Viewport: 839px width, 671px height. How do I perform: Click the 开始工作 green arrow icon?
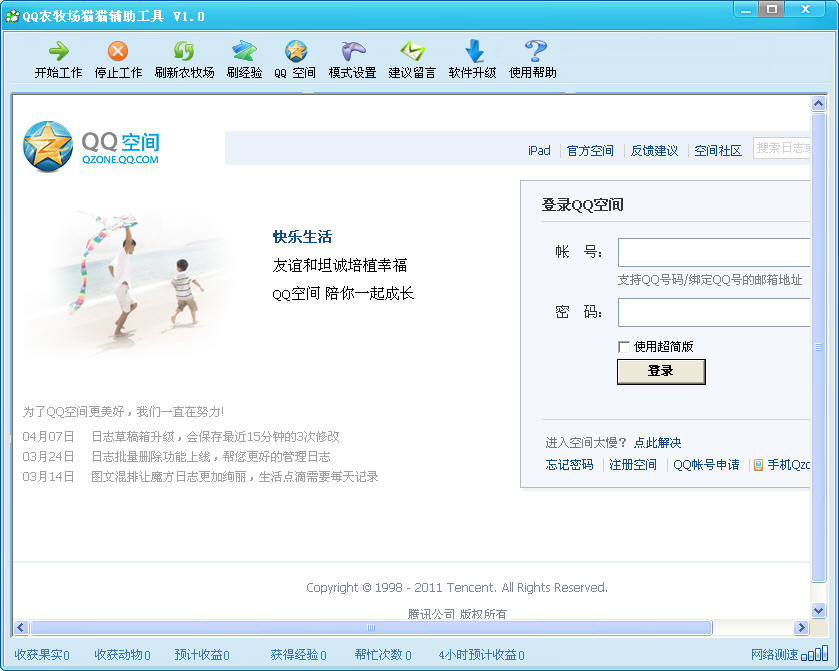(x=58, y=51)
